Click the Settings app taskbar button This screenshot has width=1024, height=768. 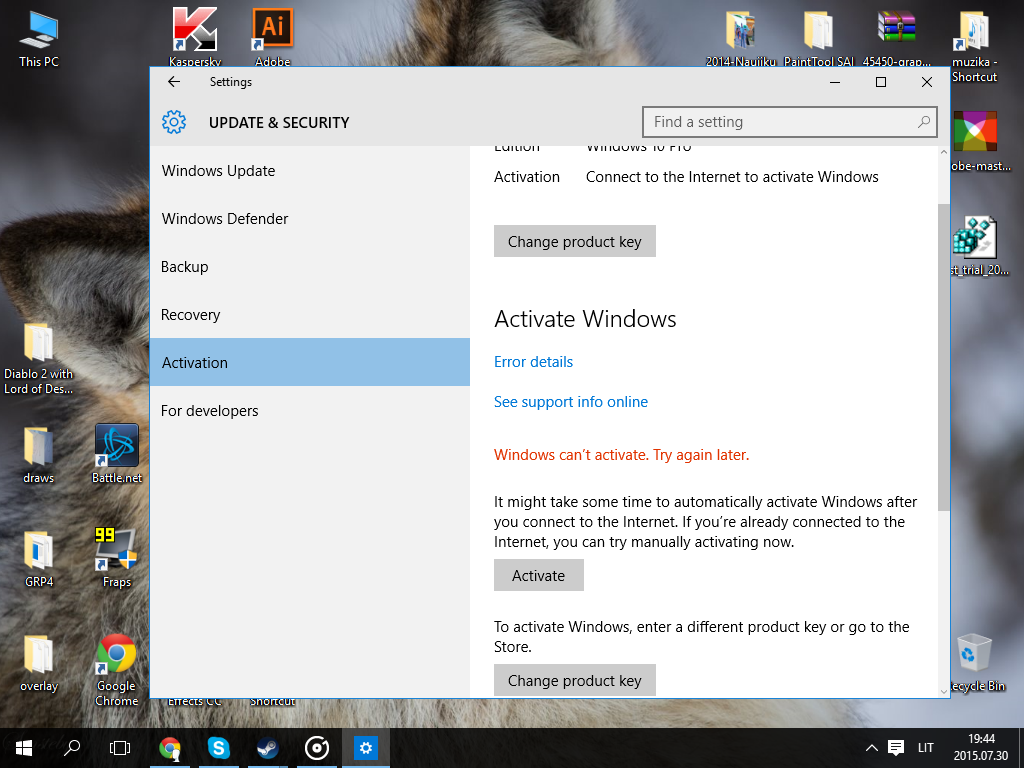pos(366,748)
